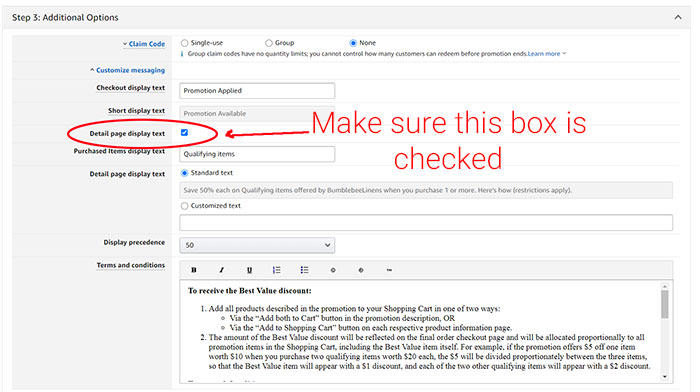This screenshot has width=700, height=392.
Task: Expand the chevron next to Learn more
Action: (x=565, y=54)
